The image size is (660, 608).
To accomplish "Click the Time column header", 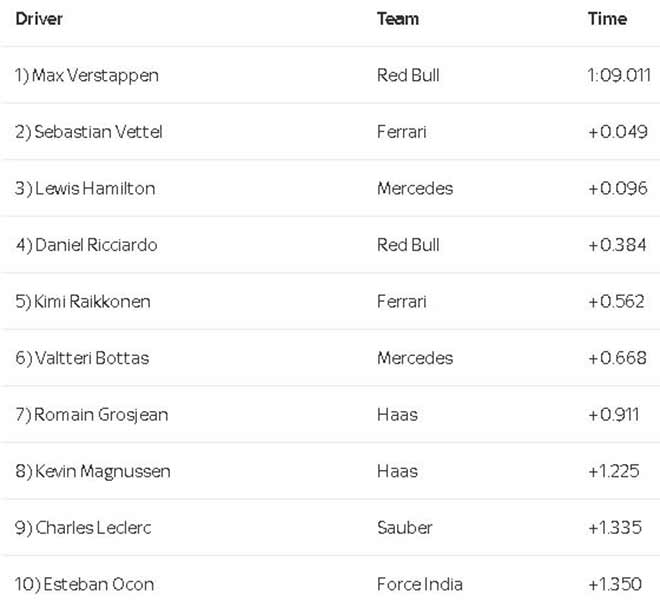I will point(607,19).
